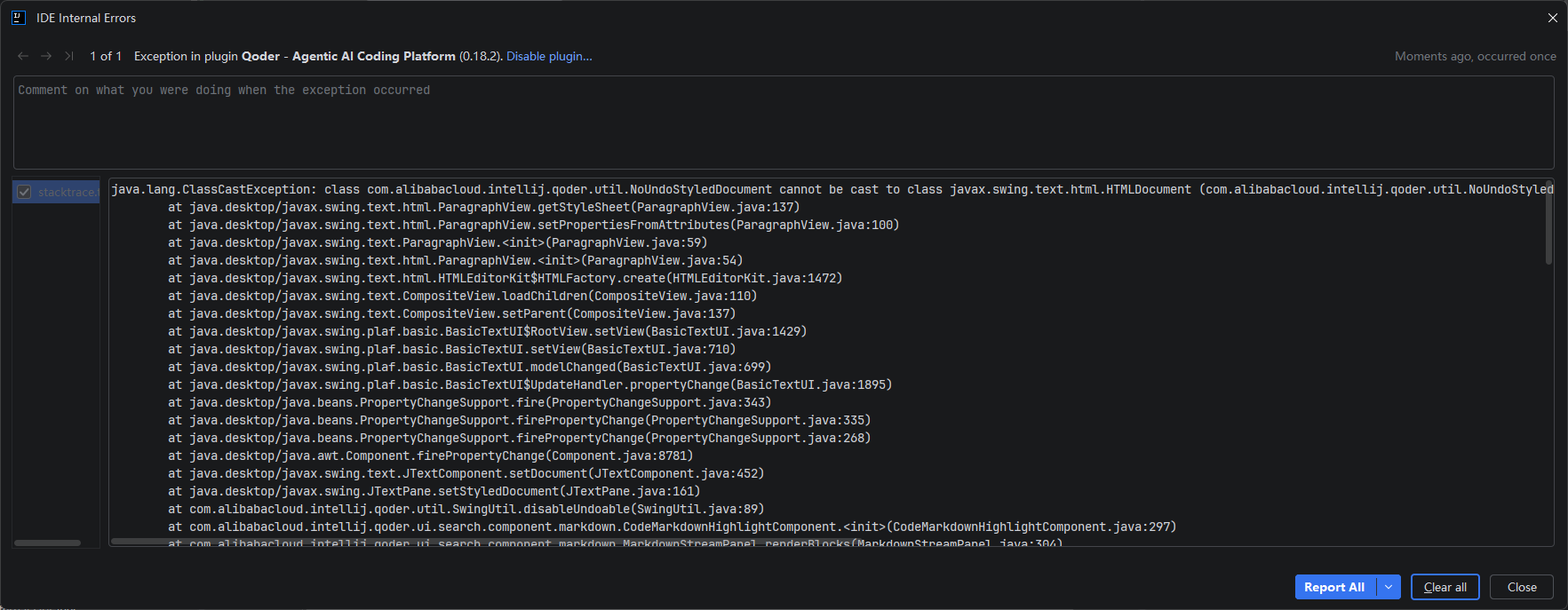Click the CodeMarkdownHighlightComponent.<init> stack line
Image resolution: width=1568 pixels, height=610 pixels.
tap(672, 527)
